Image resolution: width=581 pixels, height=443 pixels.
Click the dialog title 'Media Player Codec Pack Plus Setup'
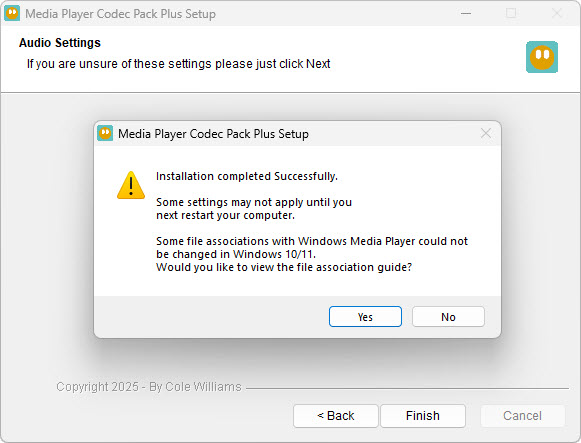213,134
